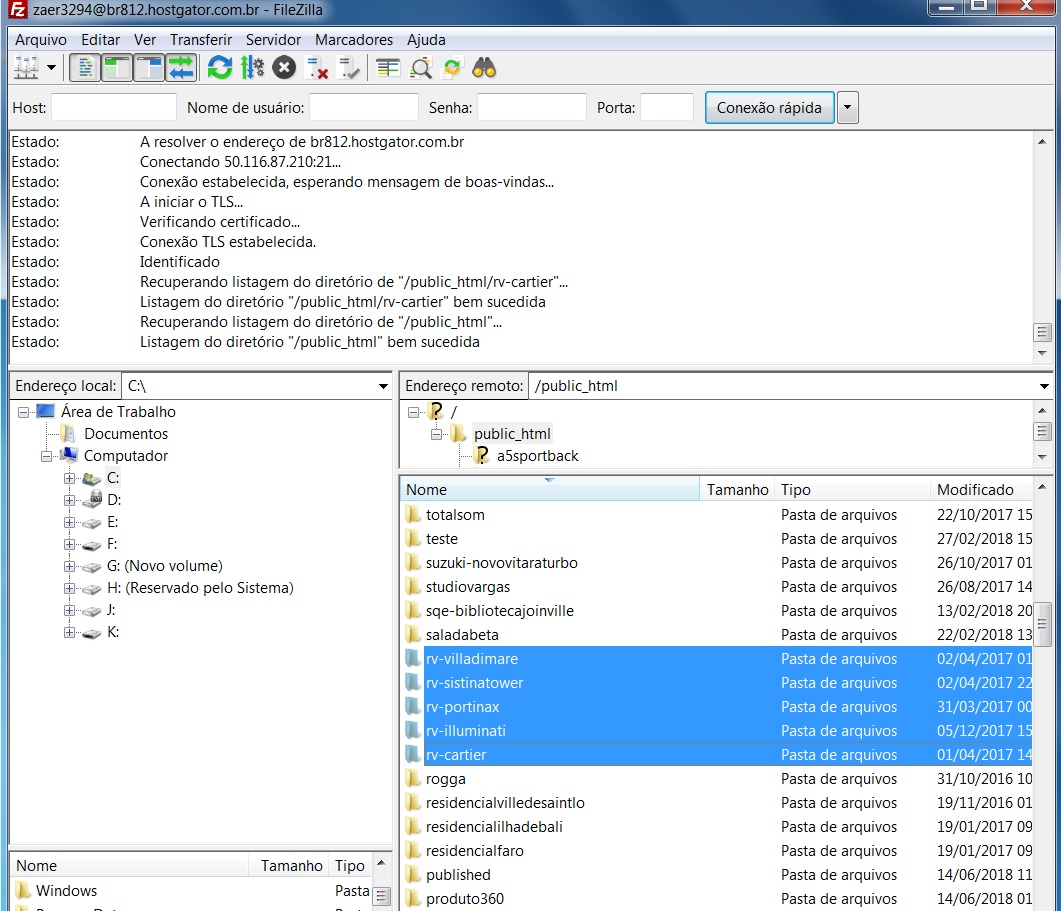Viewport: 1061px width, 911px height.
Task: Select the suzuki-novovitaraturbo folder icon
Action: point(413,563)
